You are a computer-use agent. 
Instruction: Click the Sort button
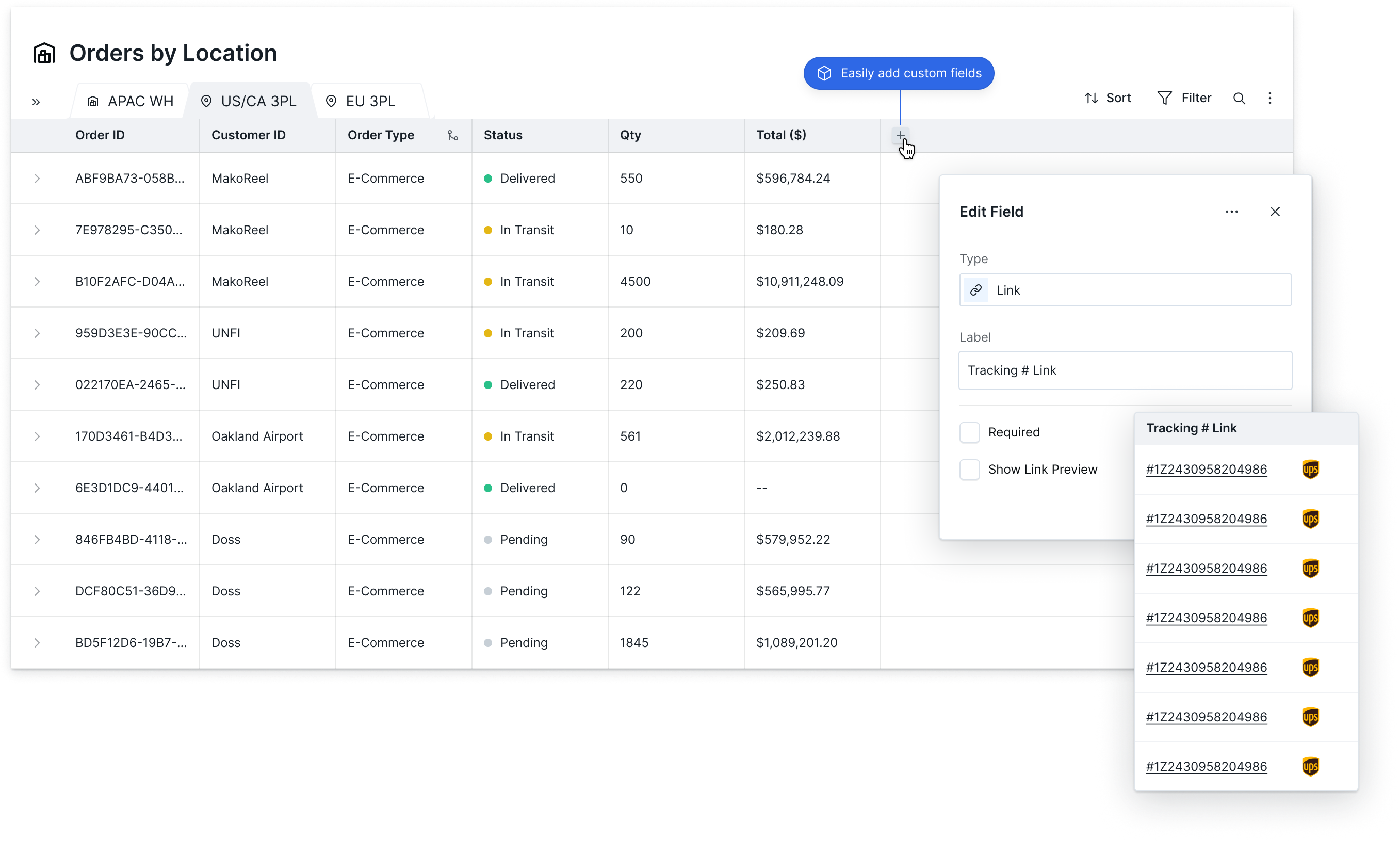pyautogui.click(x=1107, y=98)
